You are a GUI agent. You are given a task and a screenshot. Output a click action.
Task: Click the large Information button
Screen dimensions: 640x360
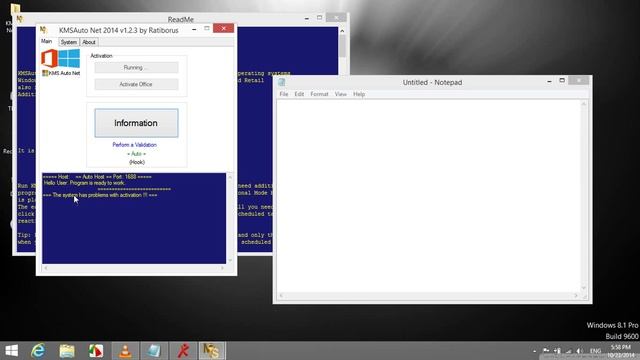pos(136,123)
